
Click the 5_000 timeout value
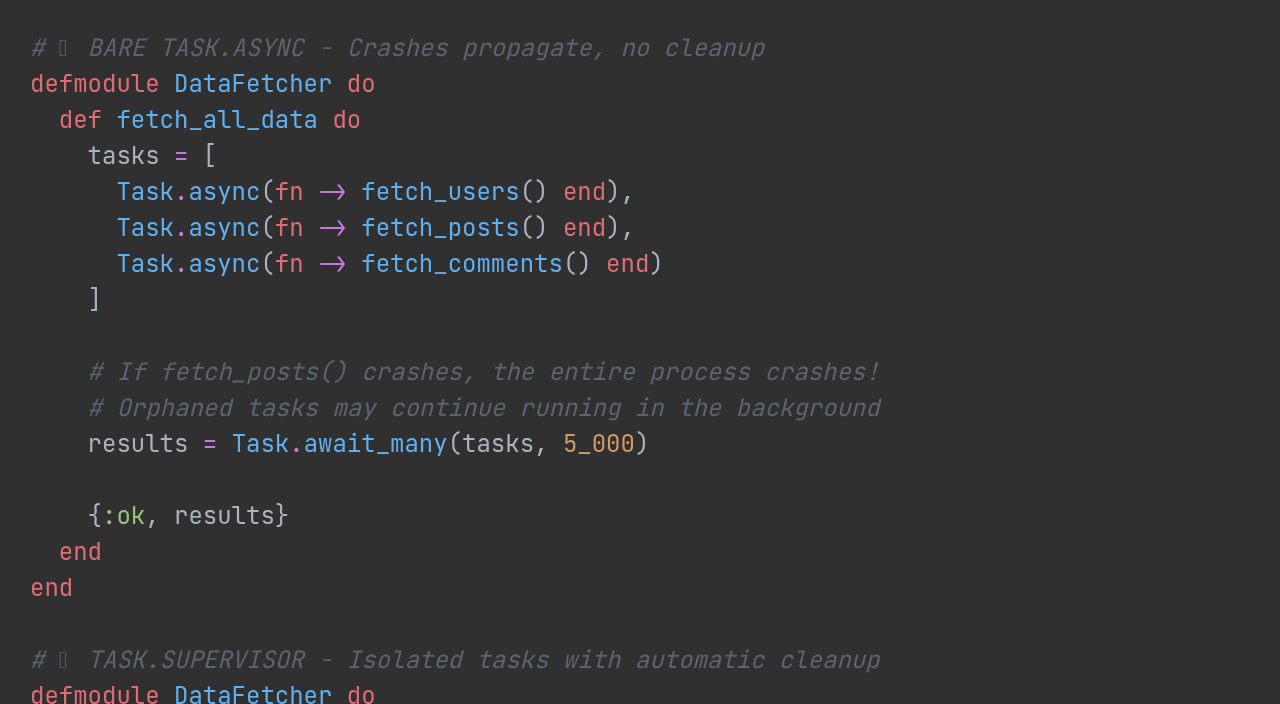click(598, 444)
